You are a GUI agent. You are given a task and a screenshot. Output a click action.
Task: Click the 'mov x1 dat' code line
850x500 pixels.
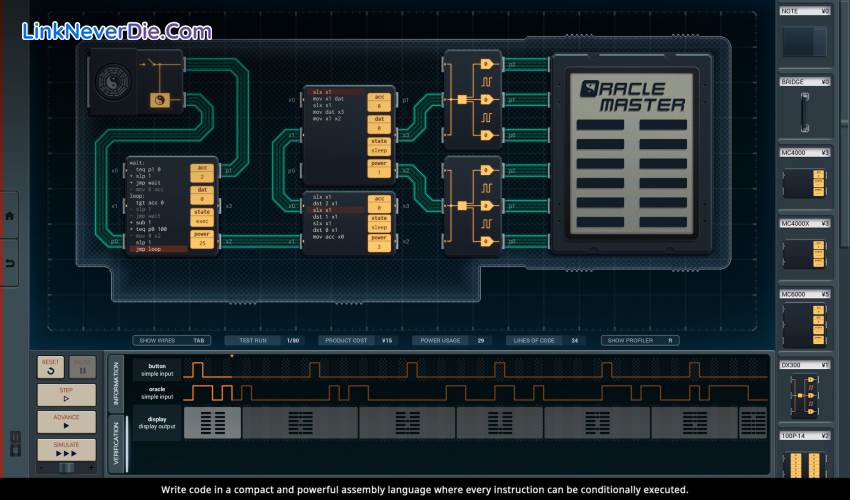pyautogui.click(x=328, y=99)
